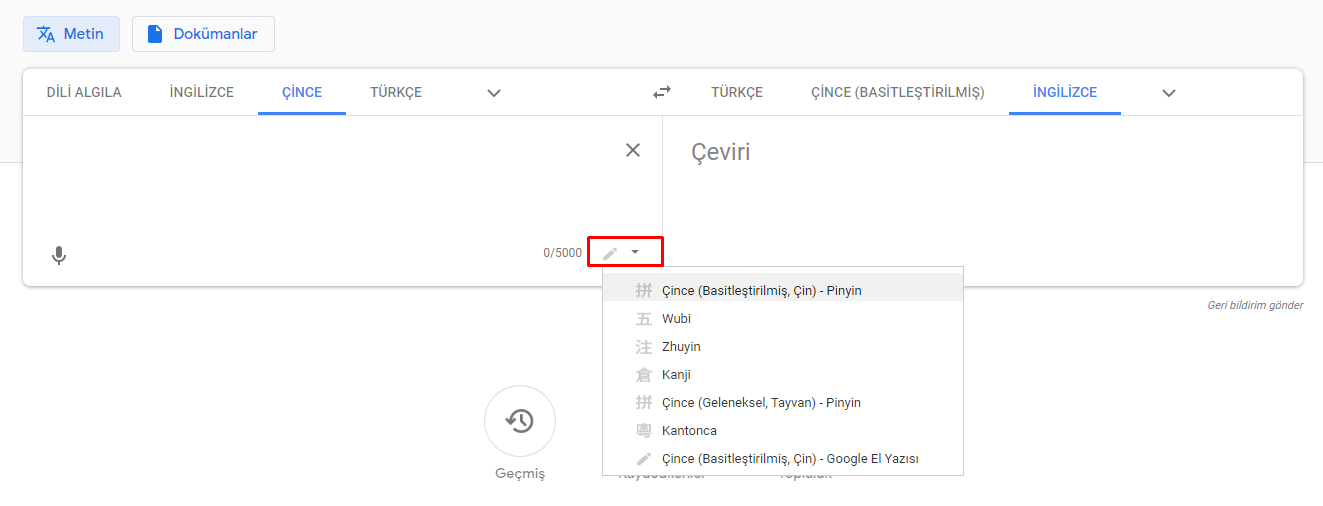Expand more target languages chevron

(x=1168, y=93)
